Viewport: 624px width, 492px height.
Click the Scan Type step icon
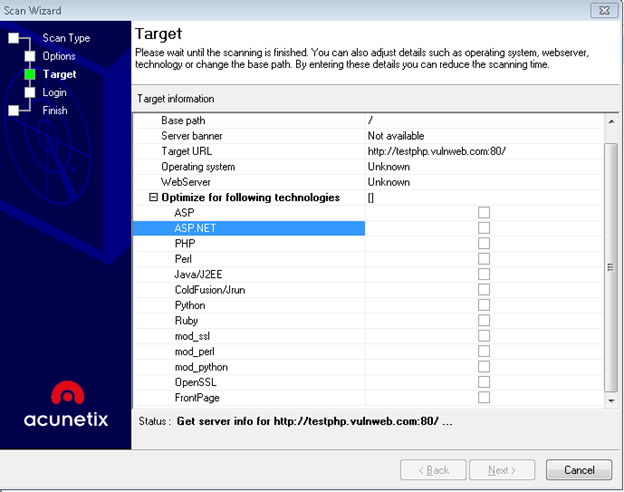[x=14, y=38]
